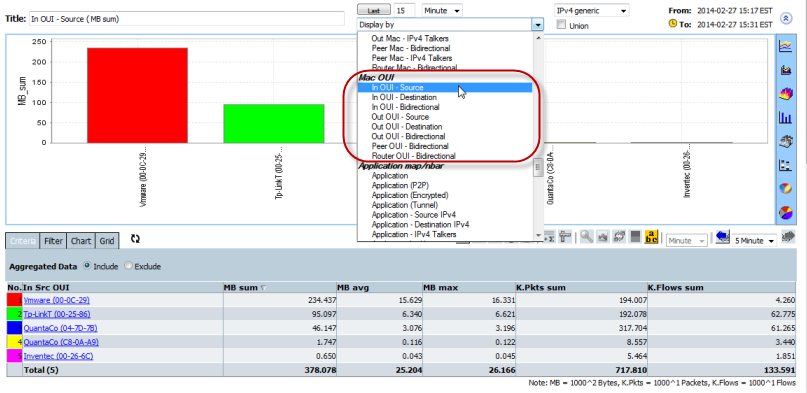This screenshot has width=807, height=393.
Task: Choose In OUI - Source option
Action: pyautogui.click(x=445, y=87)
